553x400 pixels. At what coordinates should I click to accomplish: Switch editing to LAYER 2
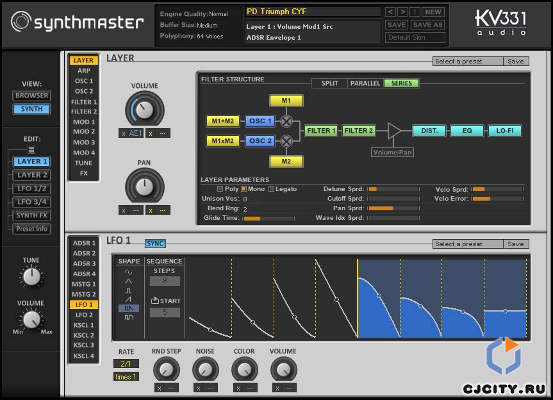[x=31, y=175]
